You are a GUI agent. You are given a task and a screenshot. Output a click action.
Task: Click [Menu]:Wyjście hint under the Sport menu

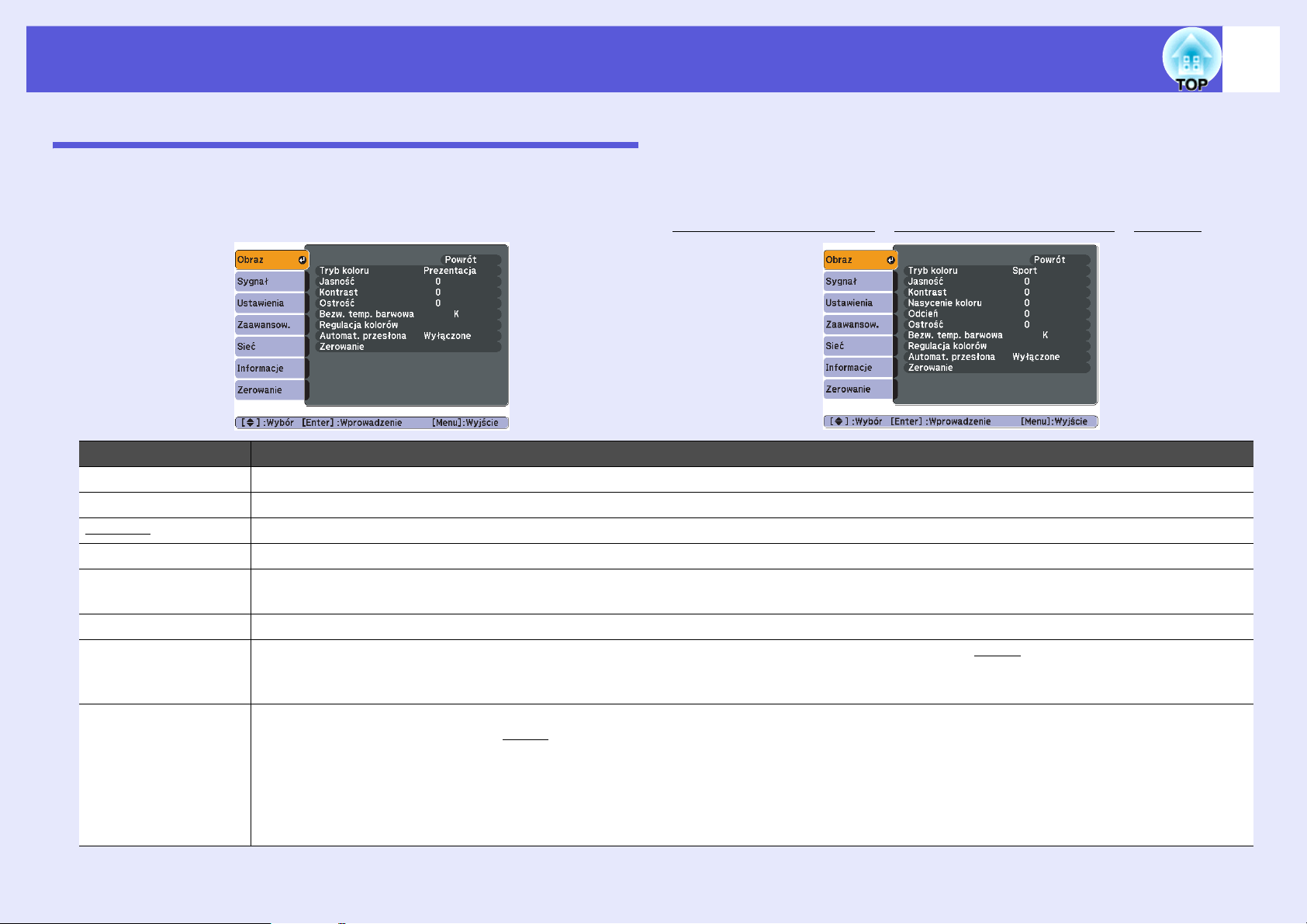pyautogui.click(x=1054, y=421)
